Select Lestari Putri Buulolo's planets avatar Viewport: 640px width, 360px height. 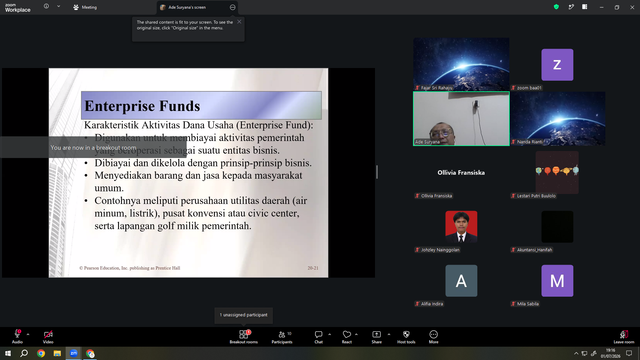click(x=557, y=173)
